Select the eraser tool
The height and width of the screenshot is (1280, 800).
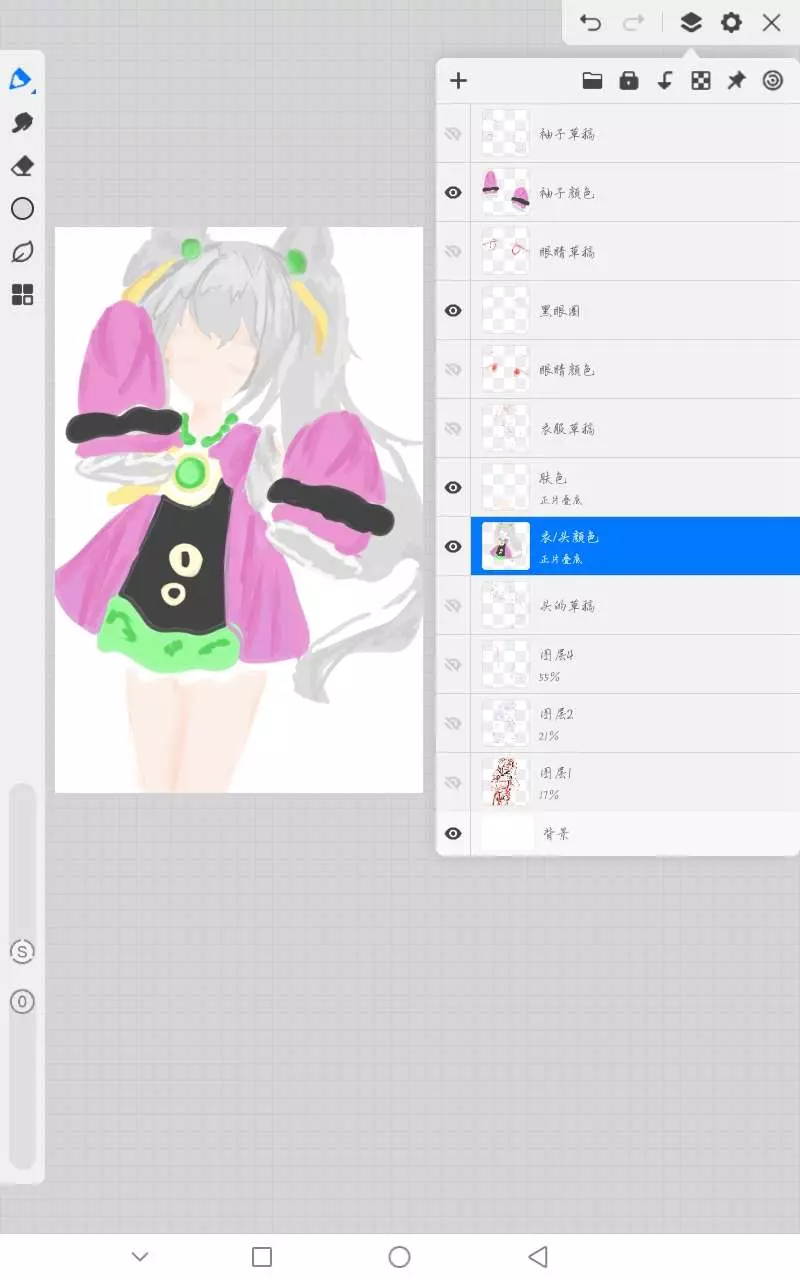[22, 165]
